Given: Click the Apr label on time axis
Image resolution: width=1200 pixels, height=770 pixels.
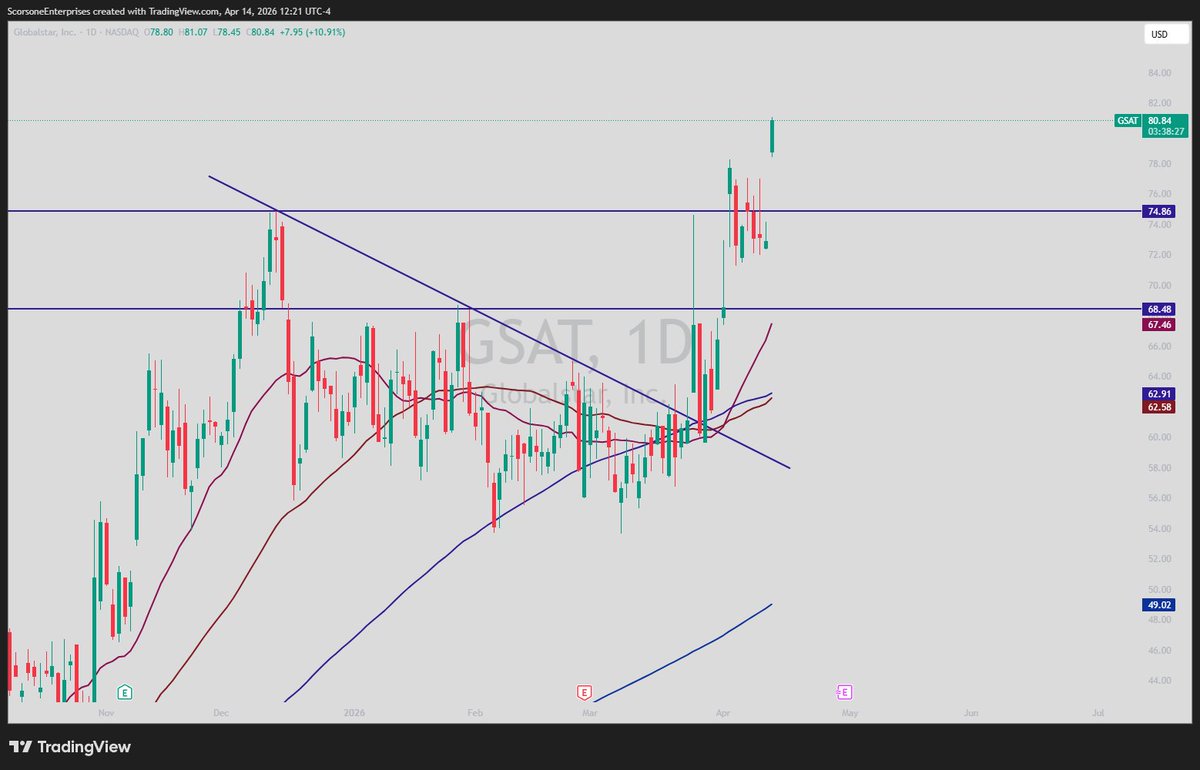Looking at the screenshot, I should [x=723, y=713].
